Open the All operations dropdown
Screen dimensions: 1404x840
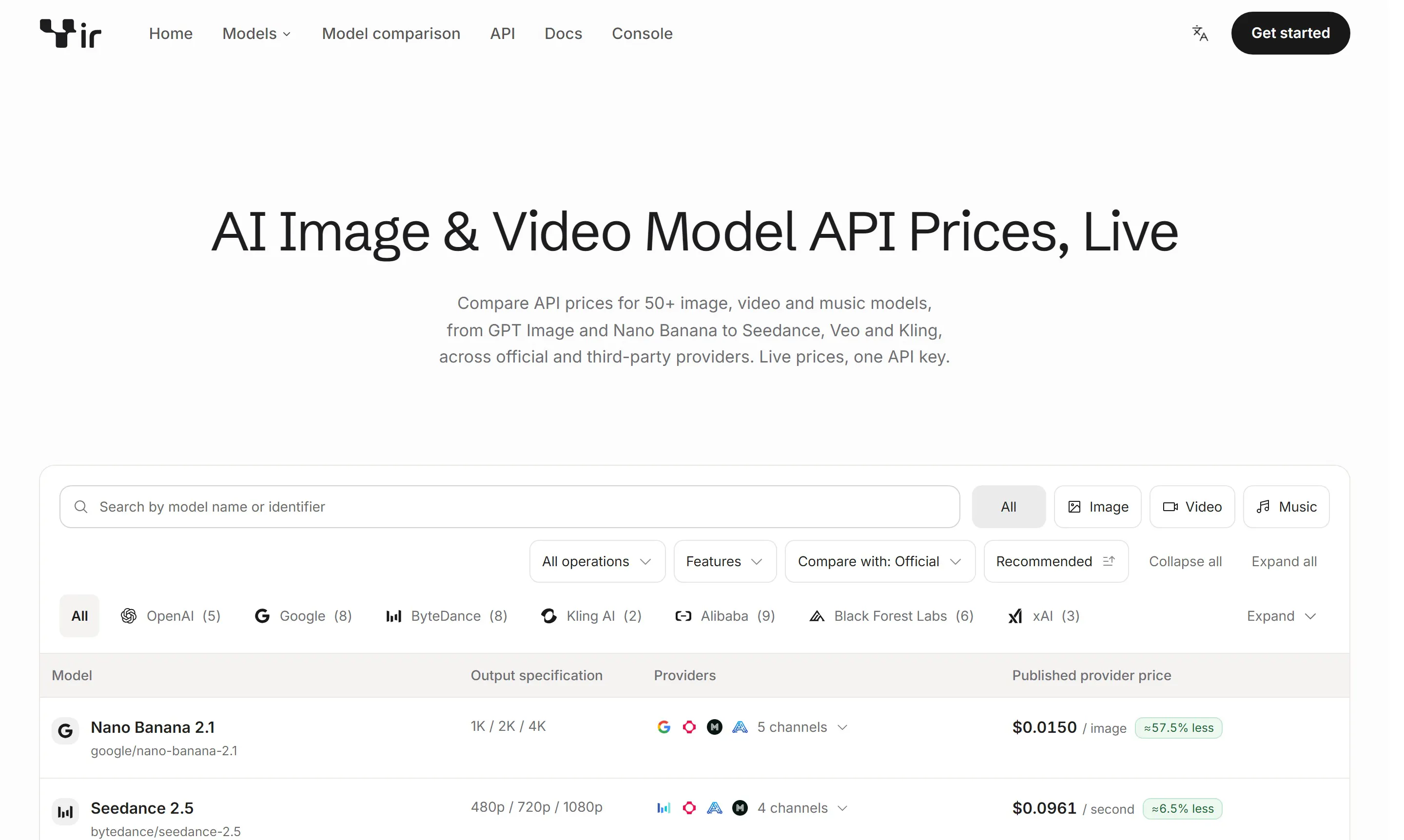[597, 561]
